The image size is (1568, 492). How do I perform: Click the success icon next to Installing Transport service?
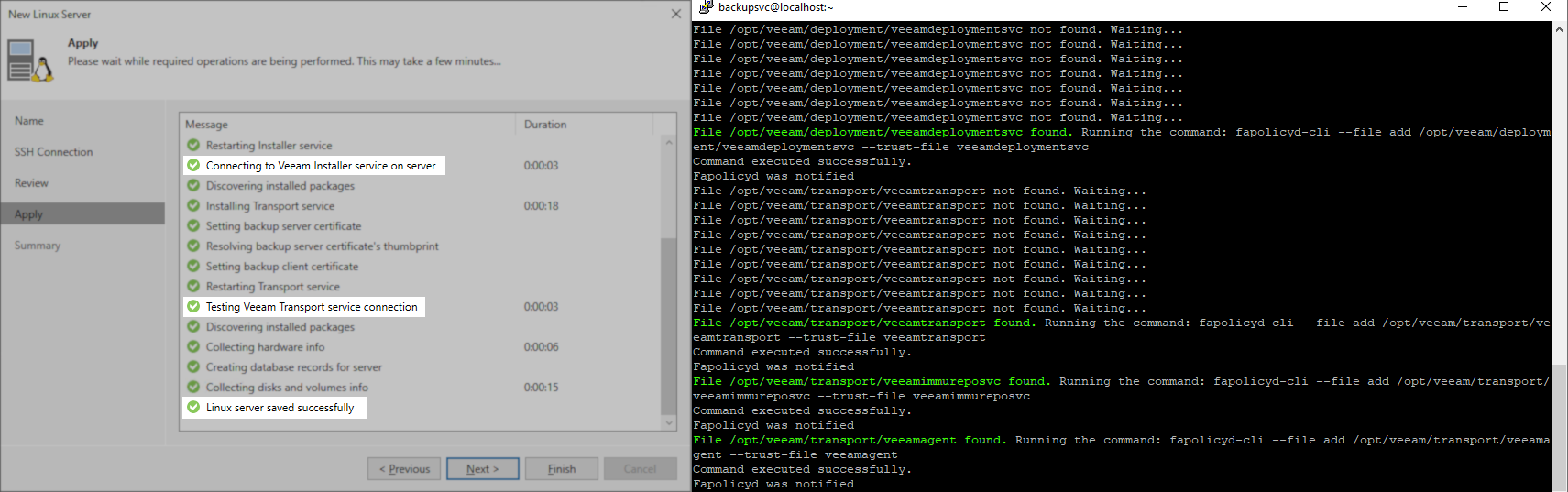click(193, 205)
